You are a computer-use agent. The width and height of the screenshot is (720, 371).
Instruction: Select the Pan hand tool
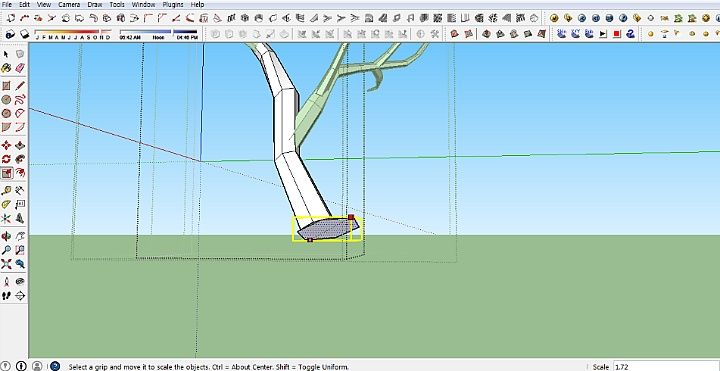coord(20,236)
